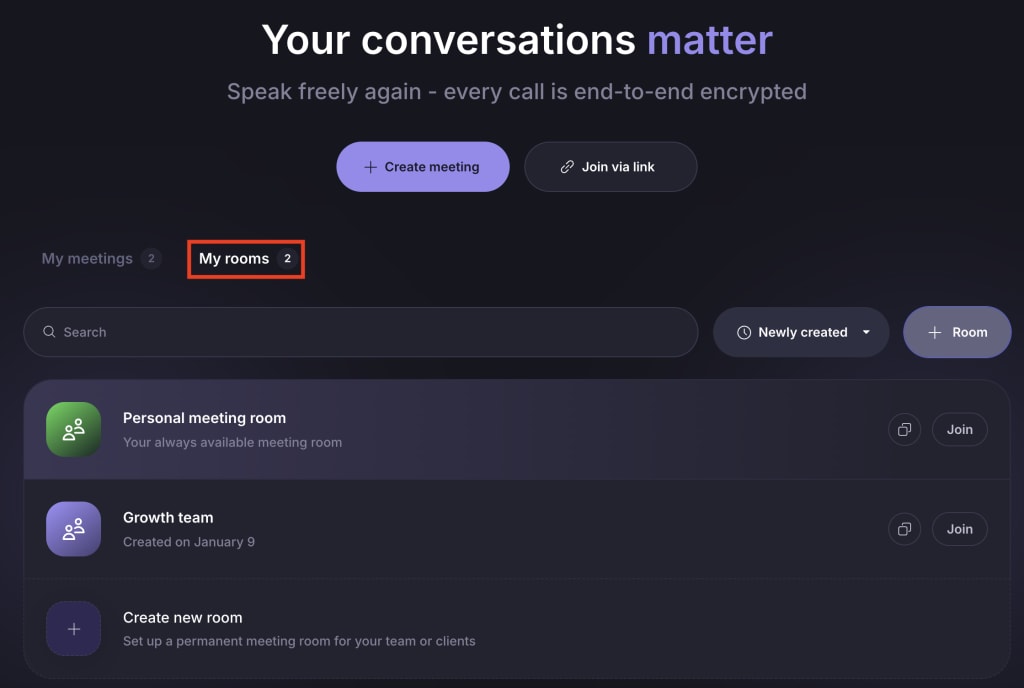This screenshot has height=688, width=1024.
Task: Open the Newly created sort dropdown
Action: point(800,331)
